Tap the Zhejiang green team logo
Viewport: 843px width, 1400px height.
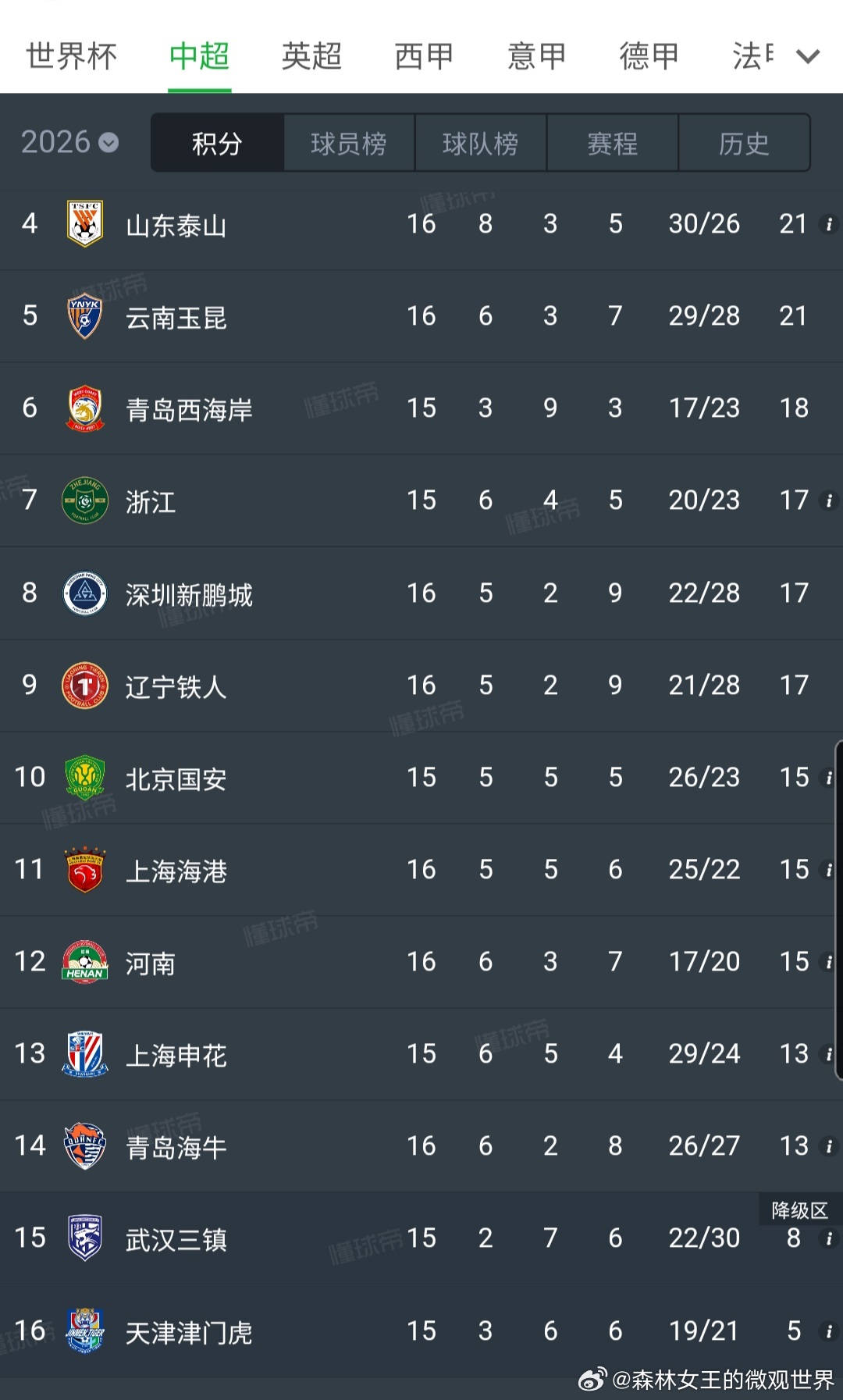(x=85, y=501)
